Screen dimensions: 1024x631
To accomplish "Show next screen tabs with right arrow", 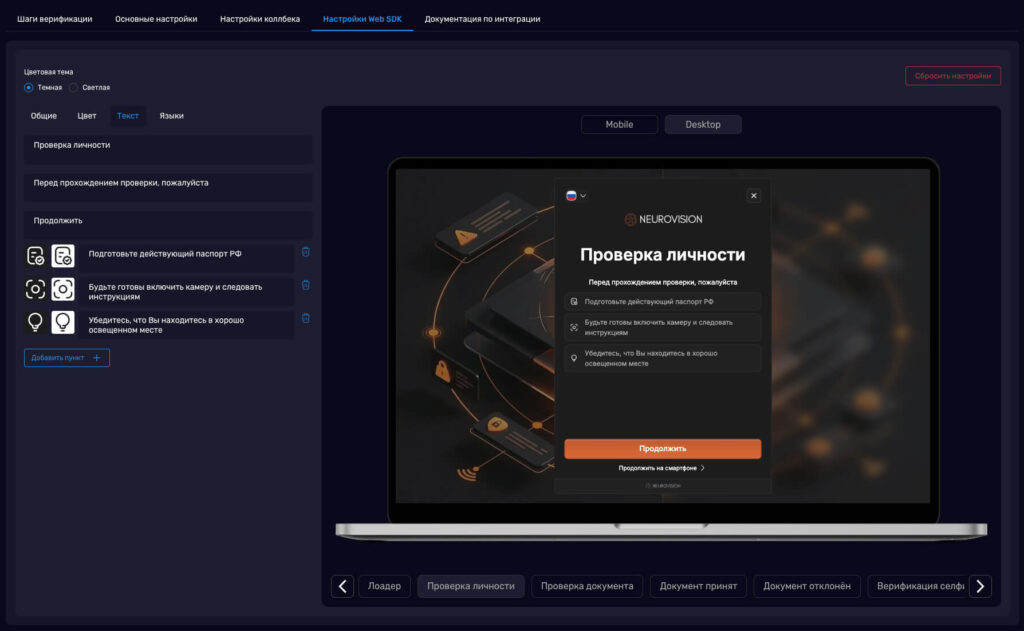I will click(980, 586).
